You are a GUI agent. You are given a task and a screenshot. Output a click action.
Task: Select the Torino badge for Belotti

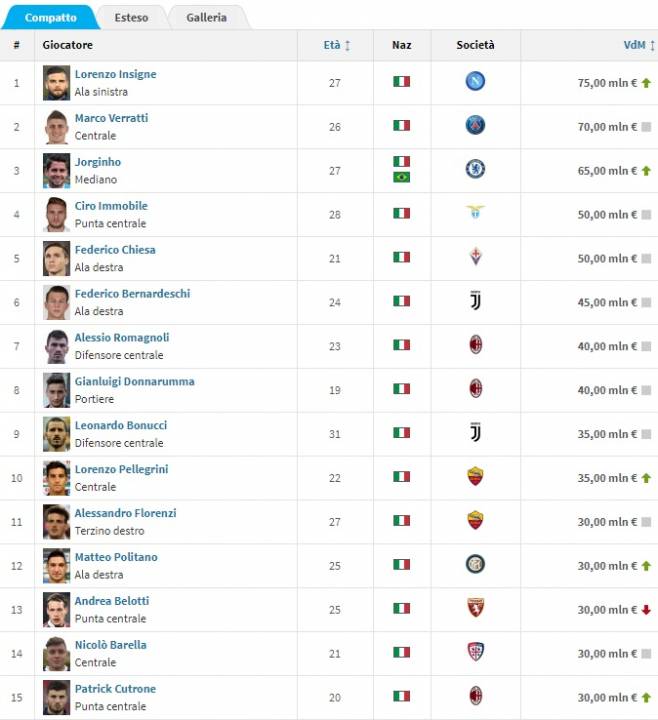(x=475, y=608)
